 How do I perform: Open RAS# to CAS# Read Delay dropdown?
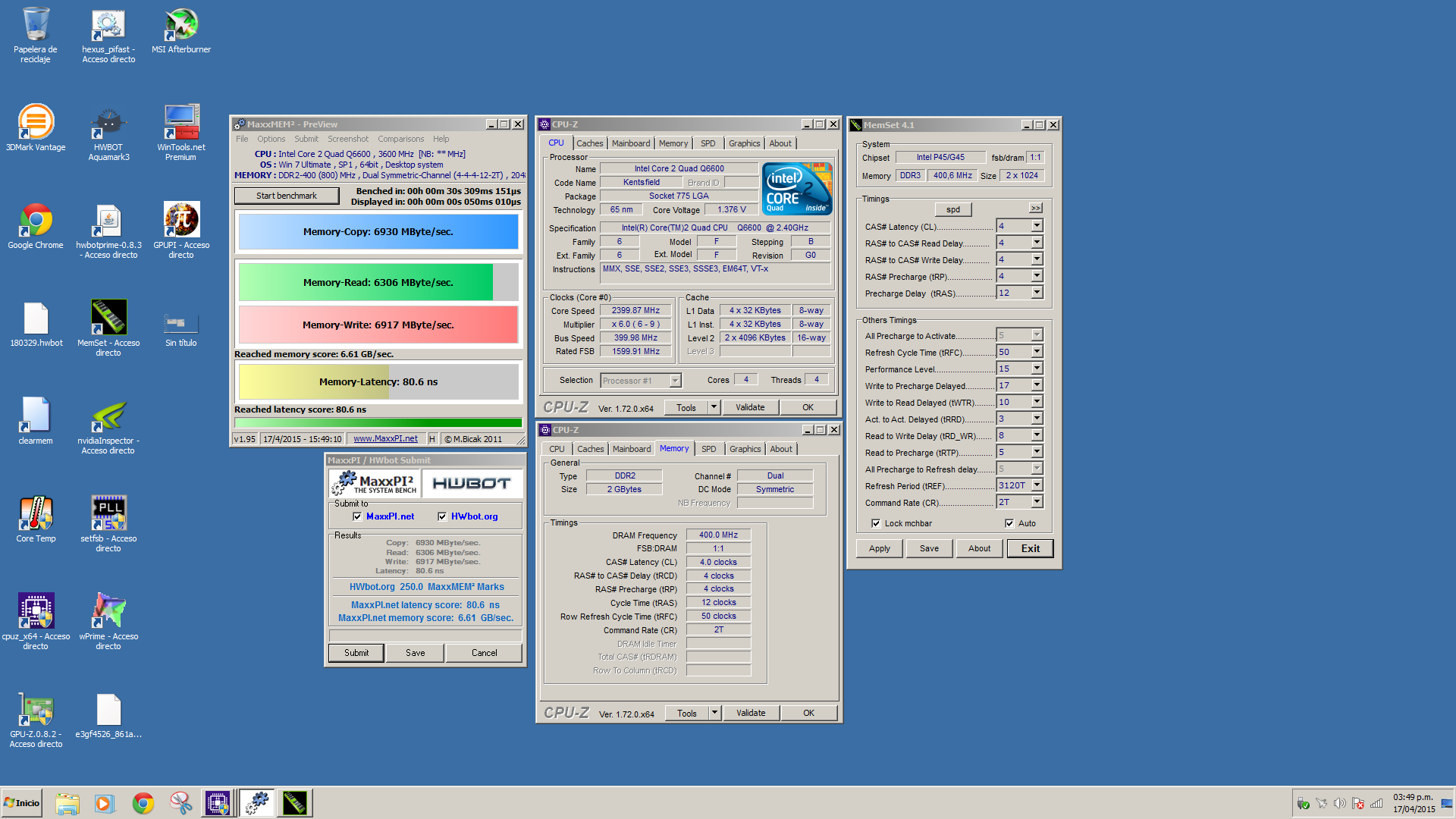(1037, 243)
